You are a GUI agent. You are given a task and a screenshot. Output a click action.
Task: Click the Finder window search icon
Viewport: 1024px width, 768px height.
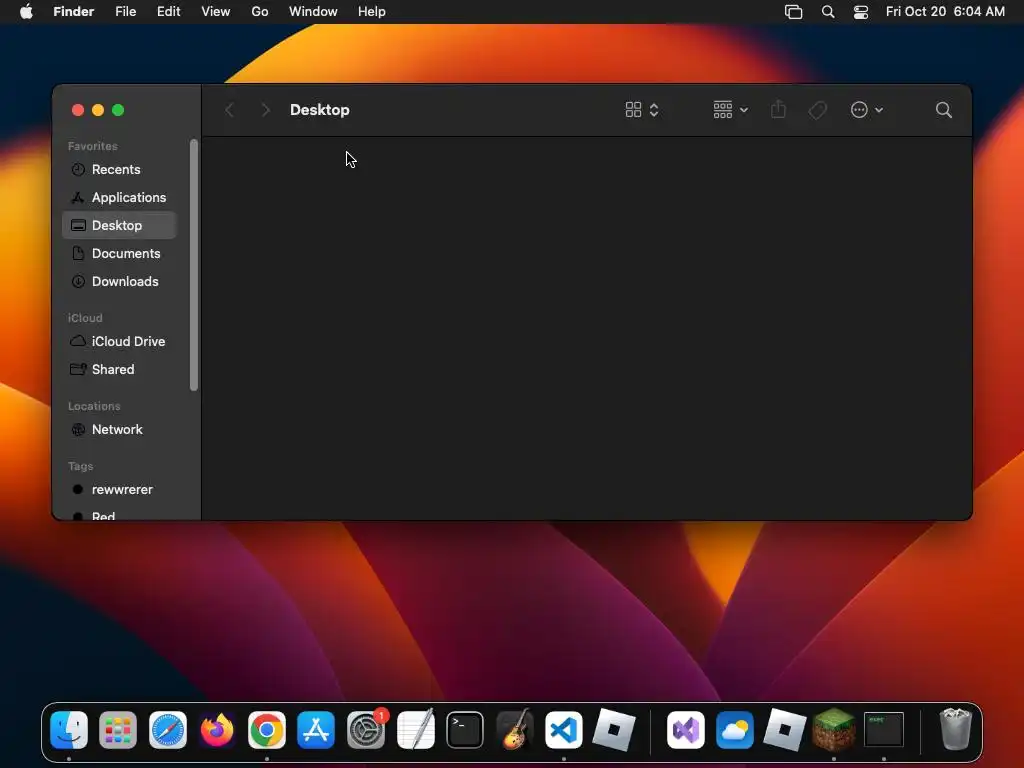tap(944, 110)
